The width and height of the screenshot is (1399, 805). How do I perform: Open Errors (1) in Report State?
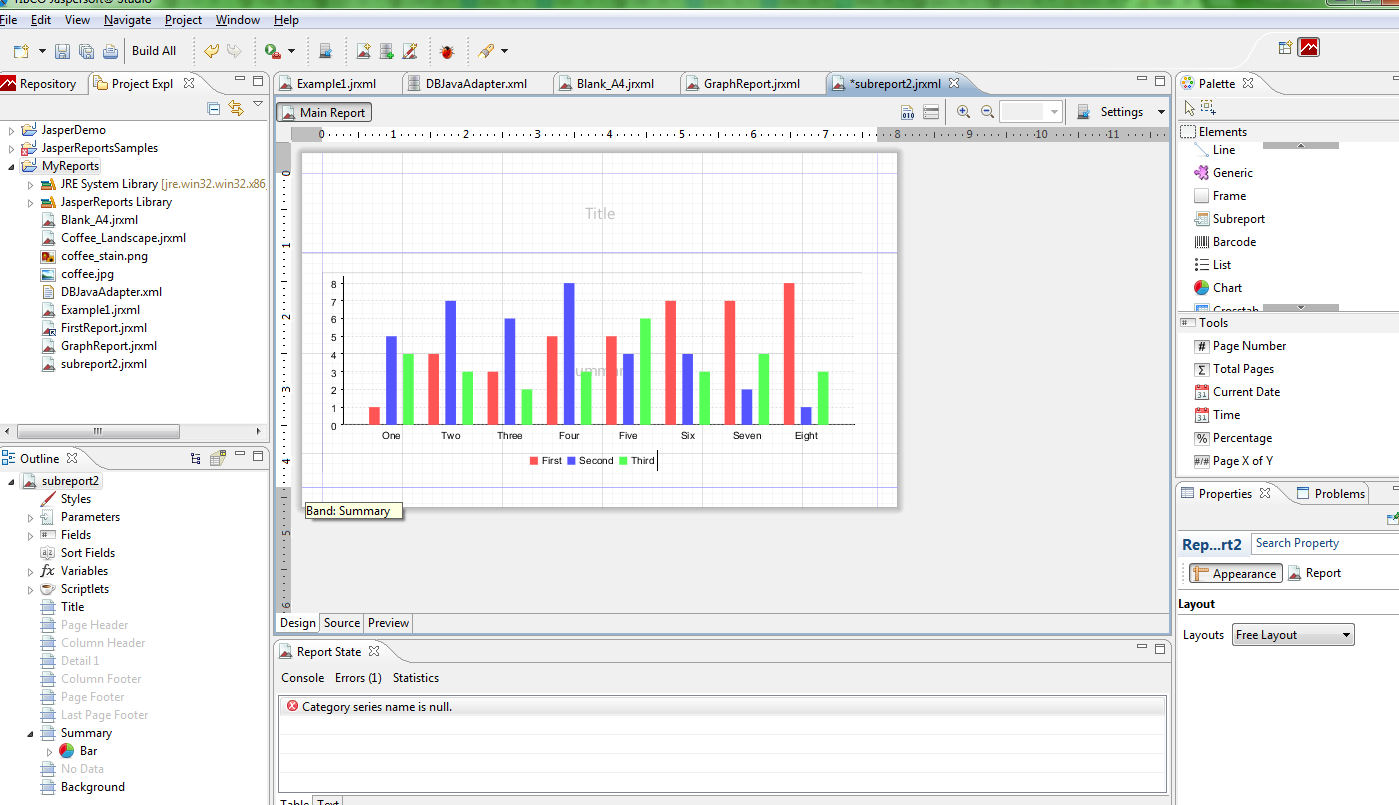358,678
